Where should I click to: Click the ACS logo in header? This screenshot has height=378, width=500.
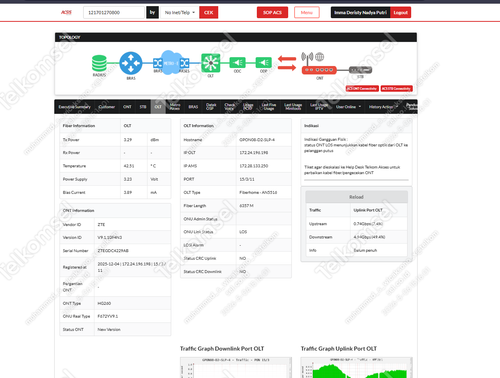pos(66,12)
